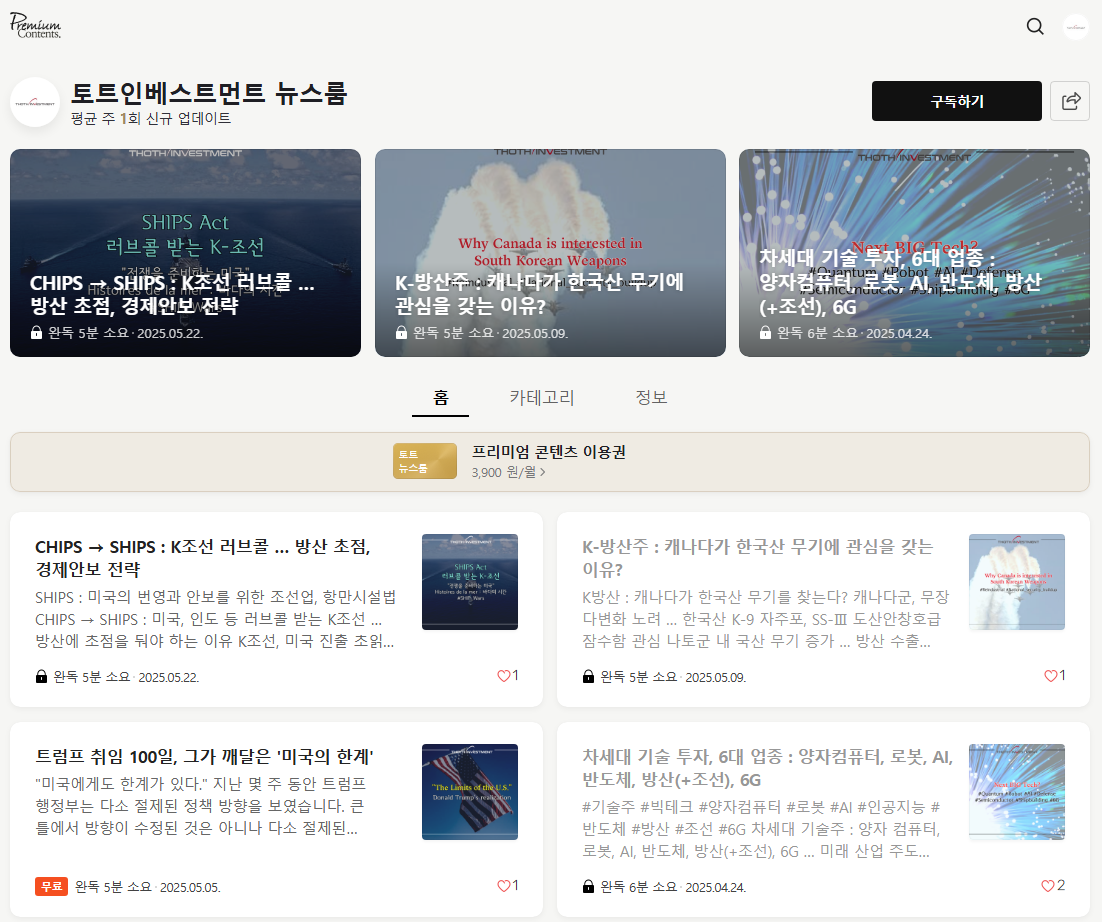Switch to the 카테고리 tab
This screenshot has width=1102, height=922.
(x=542, y=397)
